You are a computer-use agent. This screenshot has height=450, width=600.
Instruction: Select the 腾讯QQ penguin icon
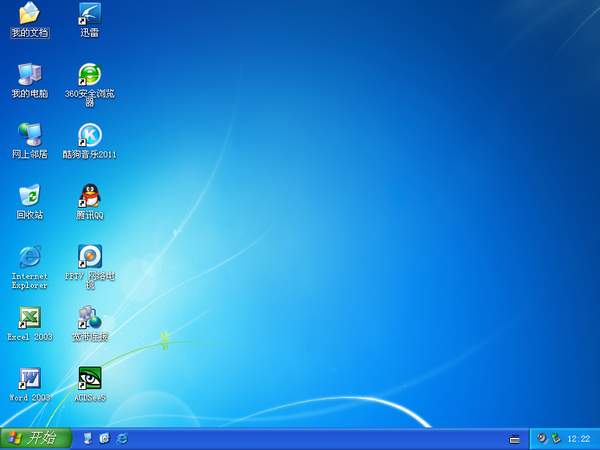tap(90, 196)
